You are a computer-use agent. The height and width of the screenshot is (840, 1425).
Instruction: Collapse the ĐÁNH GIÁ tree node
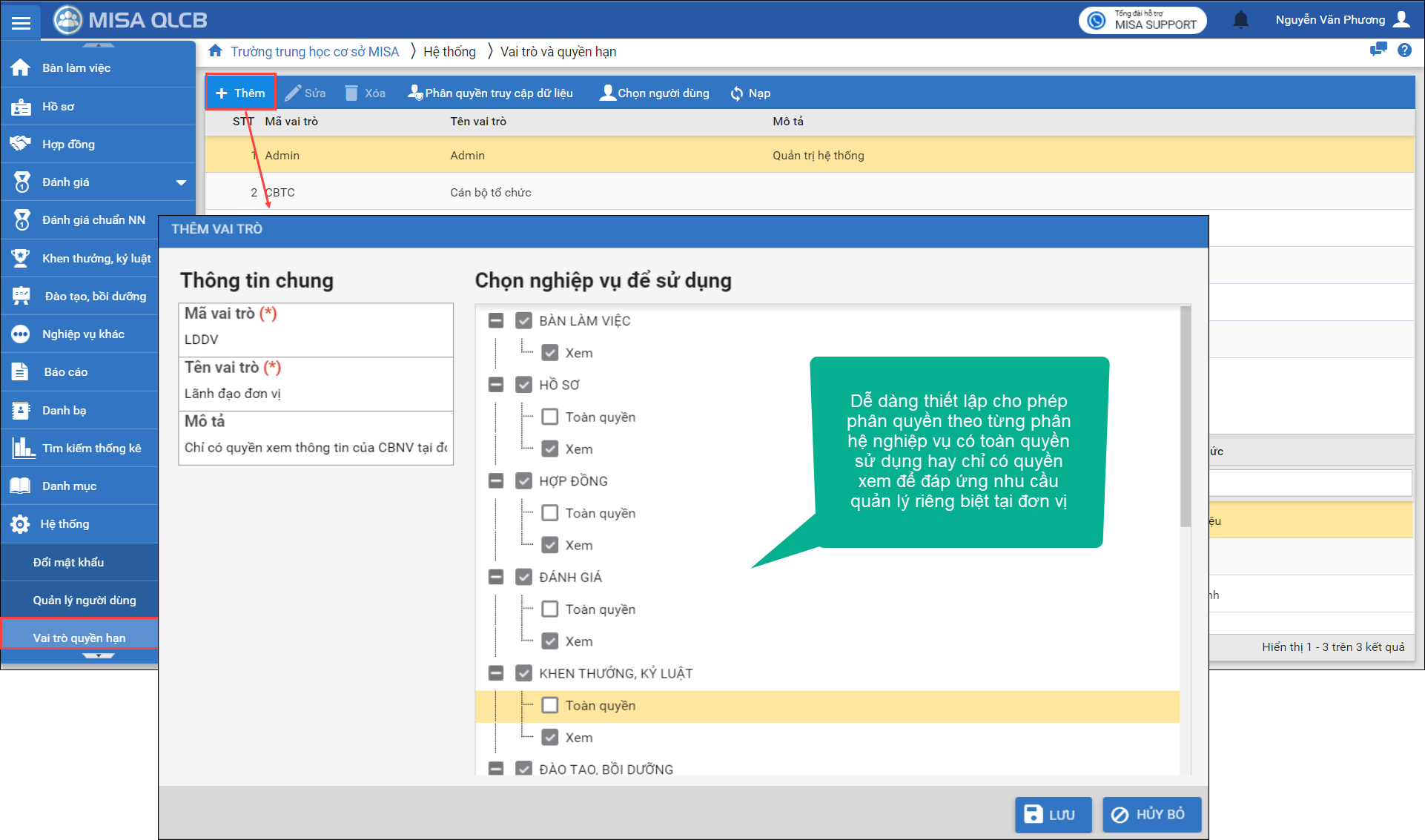click(496, 577)
